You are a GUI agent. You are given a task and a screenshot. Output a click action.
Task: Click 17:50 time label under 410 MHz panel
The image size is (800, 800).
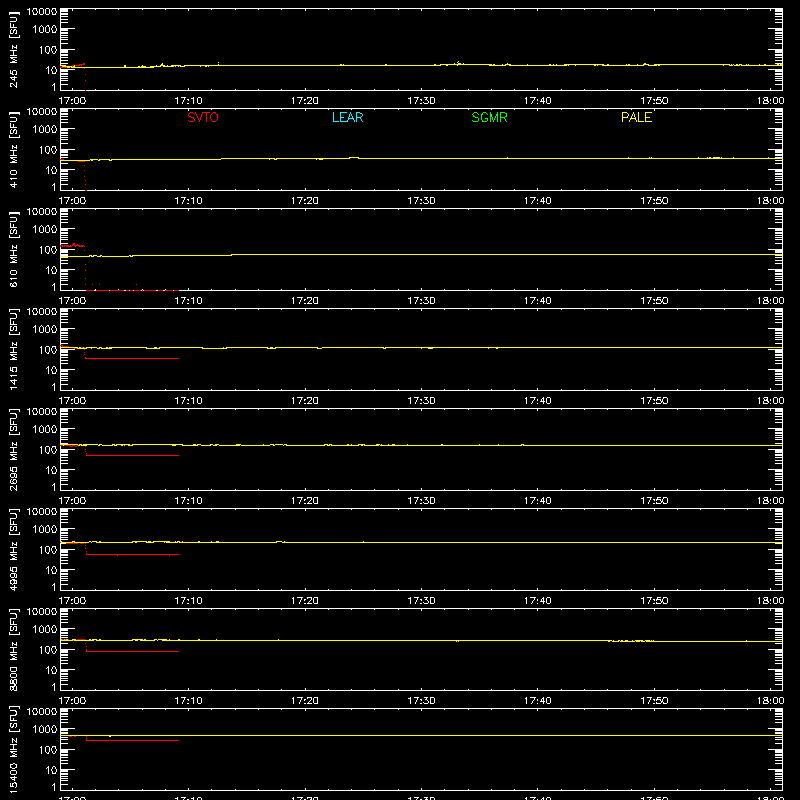coord(654,201)
